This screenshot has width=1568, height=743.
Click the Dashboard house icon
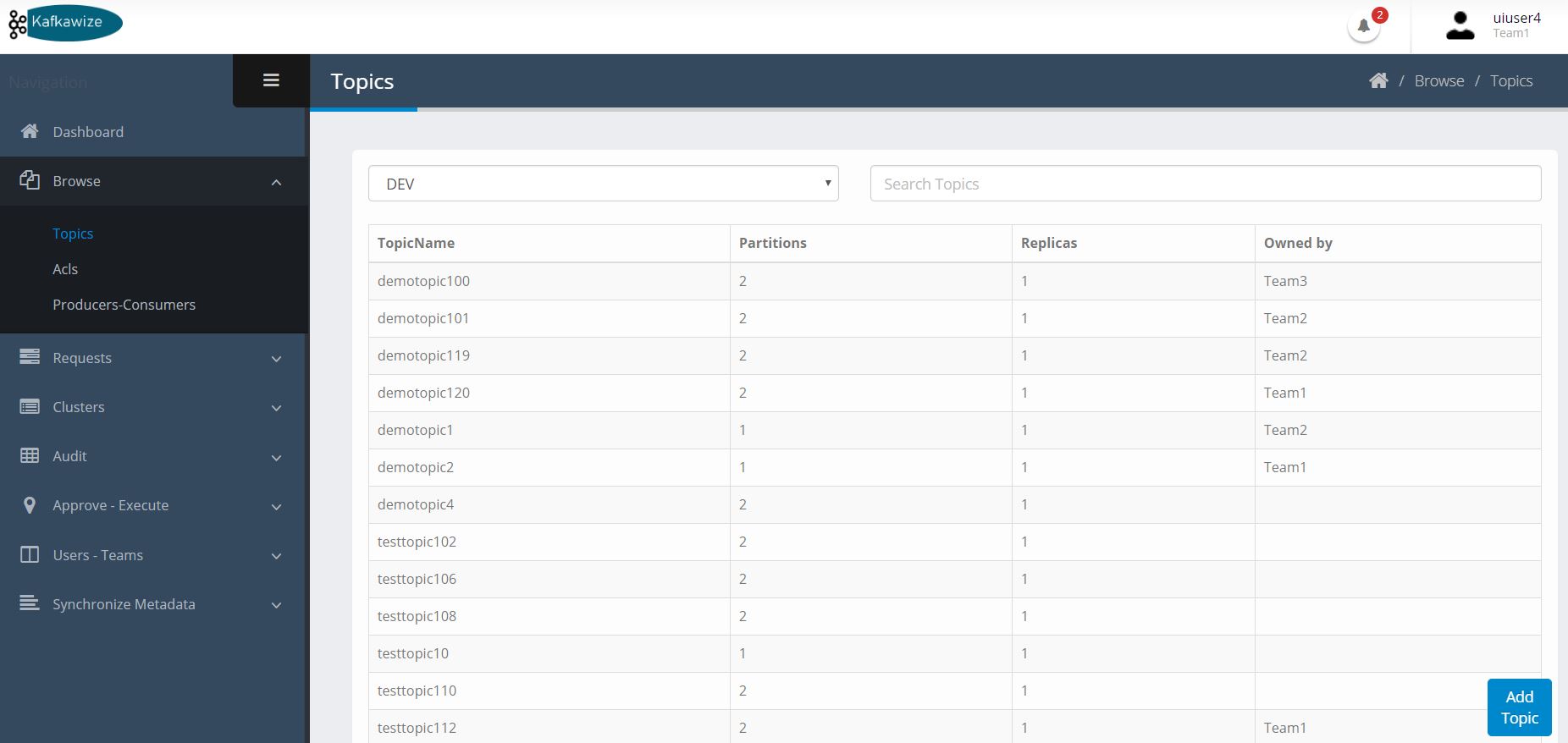[x=30, y=131]
